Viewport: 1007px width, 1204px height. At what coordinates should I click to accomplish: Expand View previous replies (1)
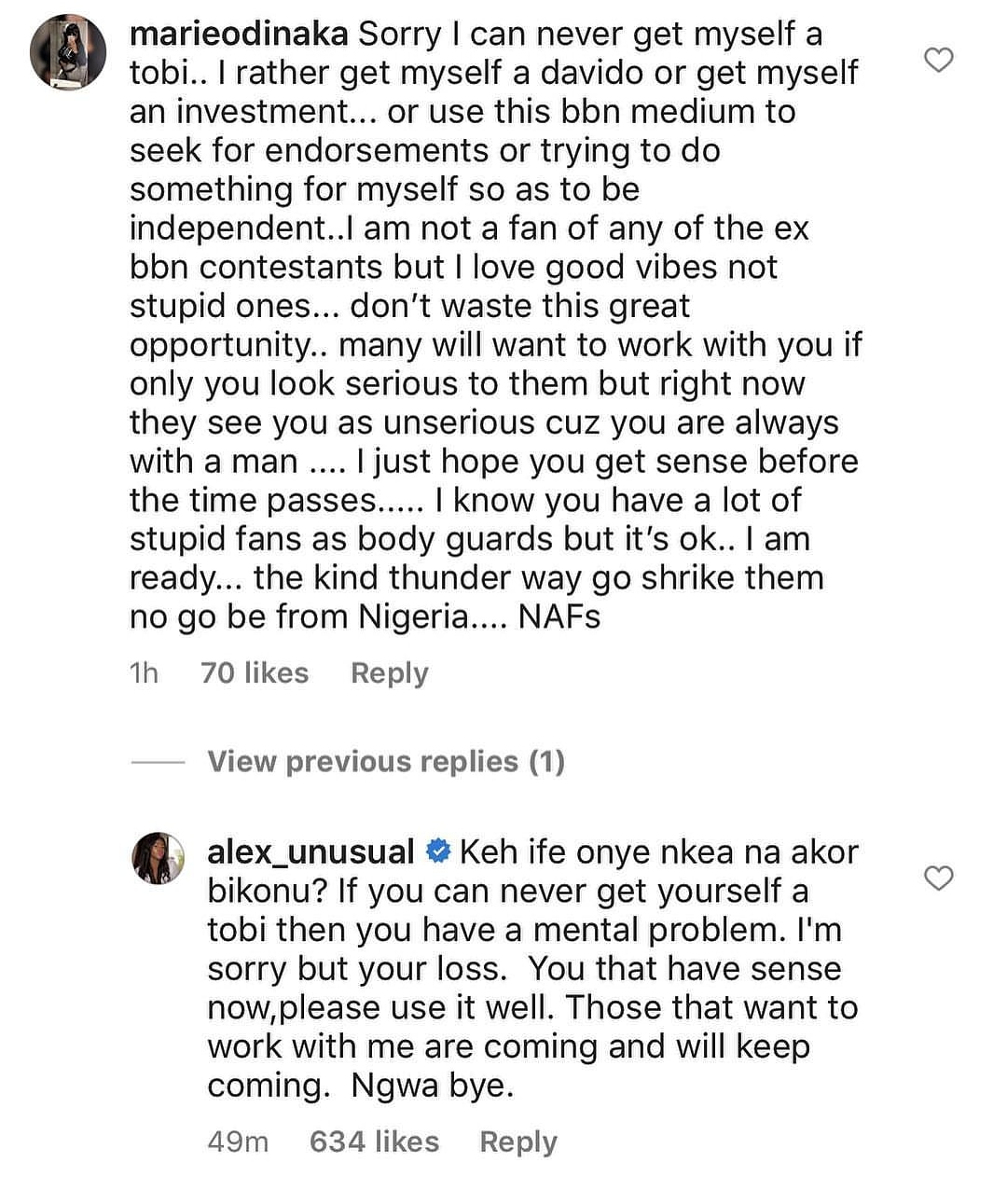pyautogui.click(x=386, y=762)
